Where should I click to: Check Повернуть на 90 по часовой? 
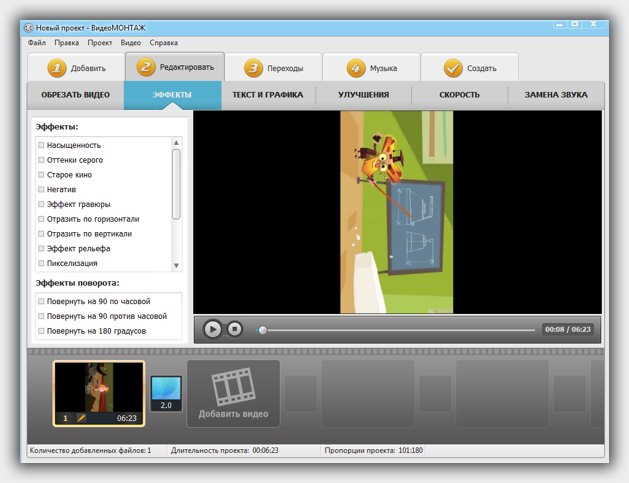[41, 301]
